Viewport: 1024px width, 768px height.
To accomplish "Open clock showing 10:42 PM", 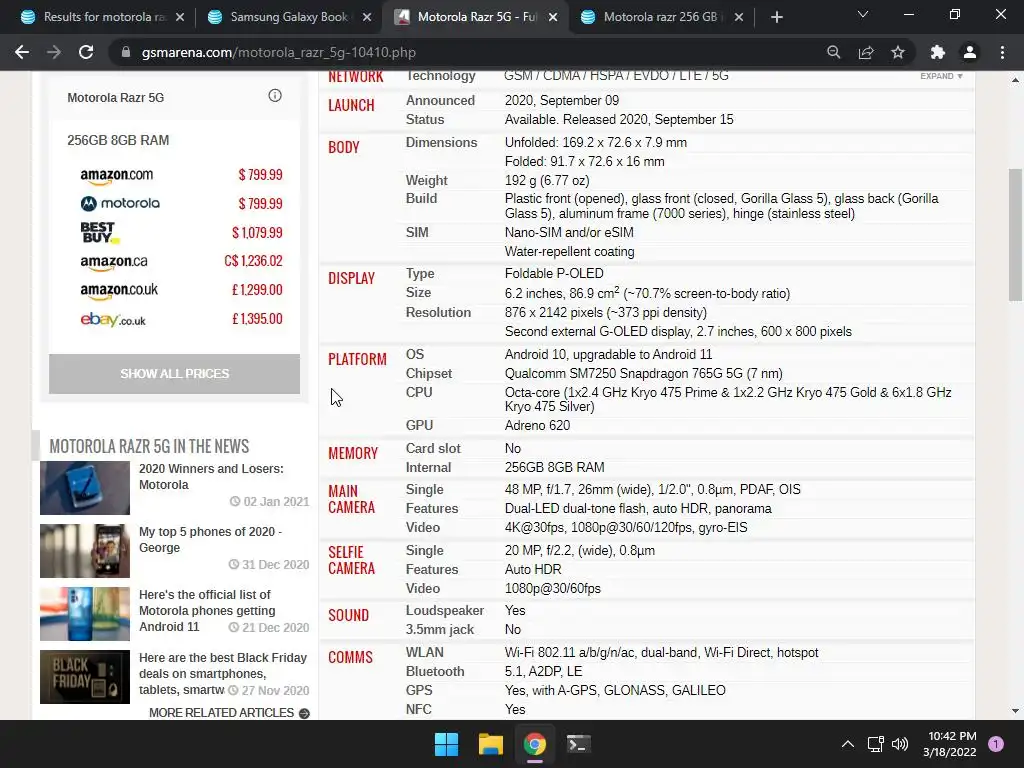I will click(x=950, y=744).
